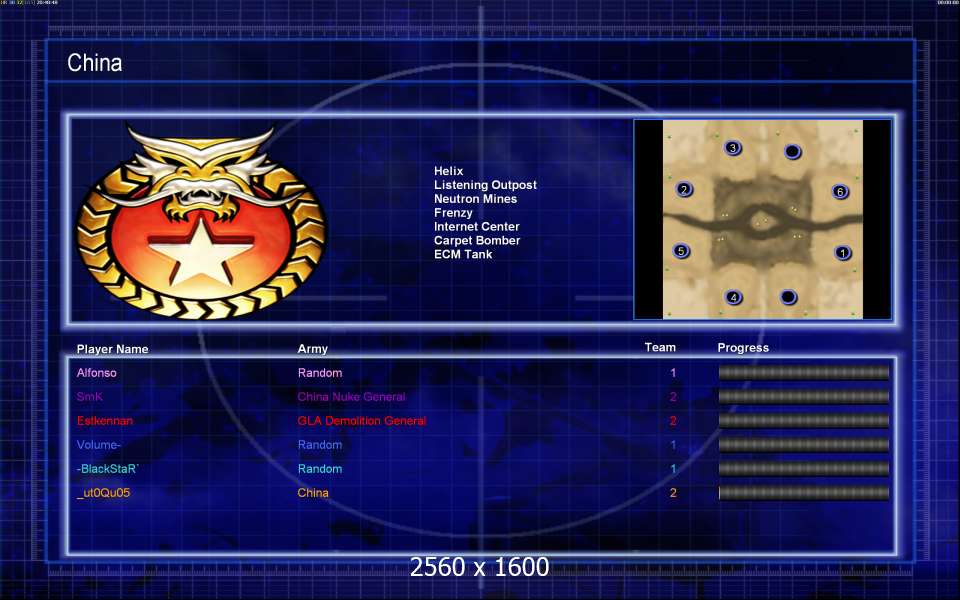Image resolution: width=960 pixels, height=600 pixels.
Task: Click -BlackStaR`'s loading progress bar
Action: [803, 469]
